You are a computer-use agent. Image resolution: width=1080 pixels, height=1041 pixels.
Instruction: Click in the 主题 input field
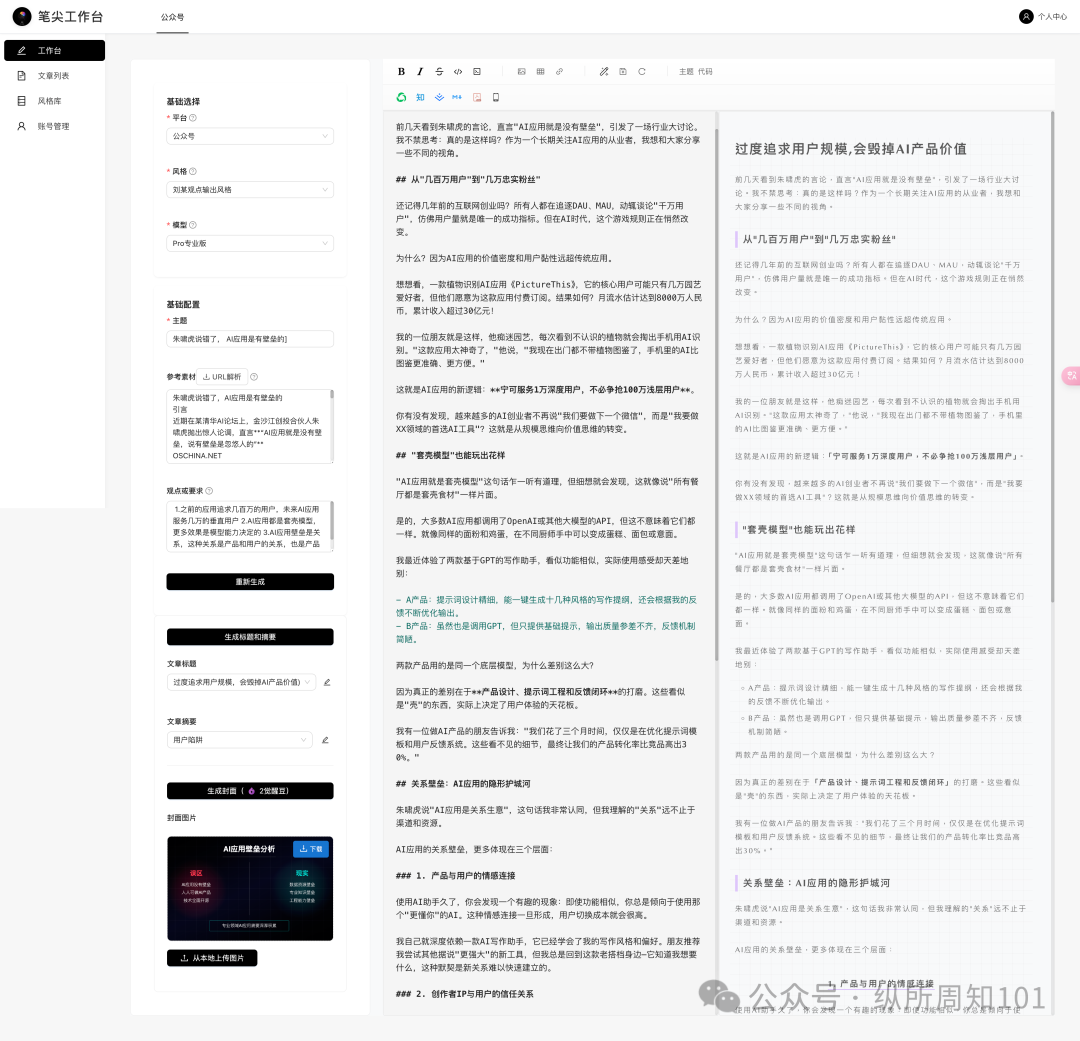click(x=250, y=339)
